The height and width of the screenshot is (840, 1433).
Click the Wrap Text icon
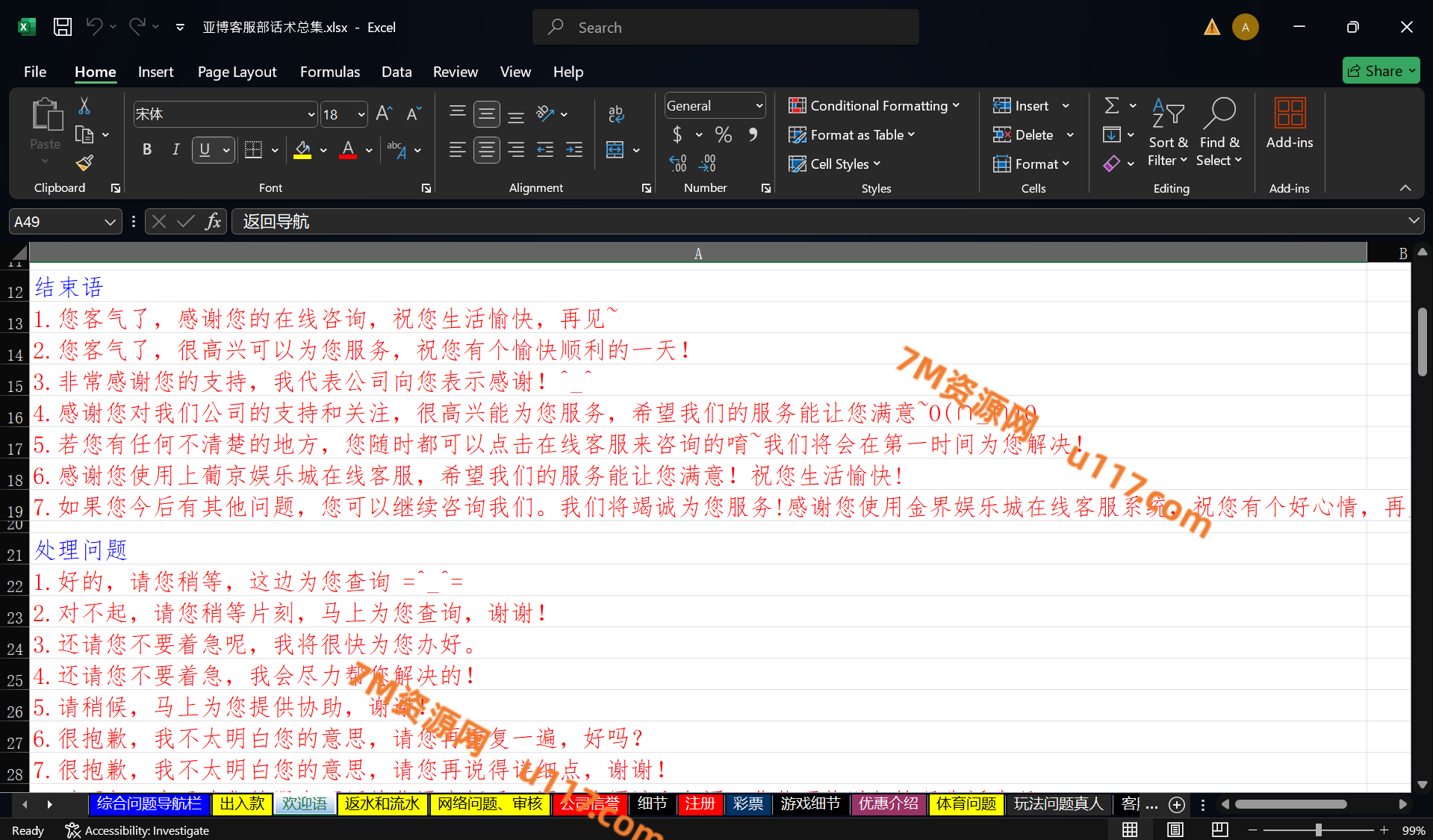(615, 113)
